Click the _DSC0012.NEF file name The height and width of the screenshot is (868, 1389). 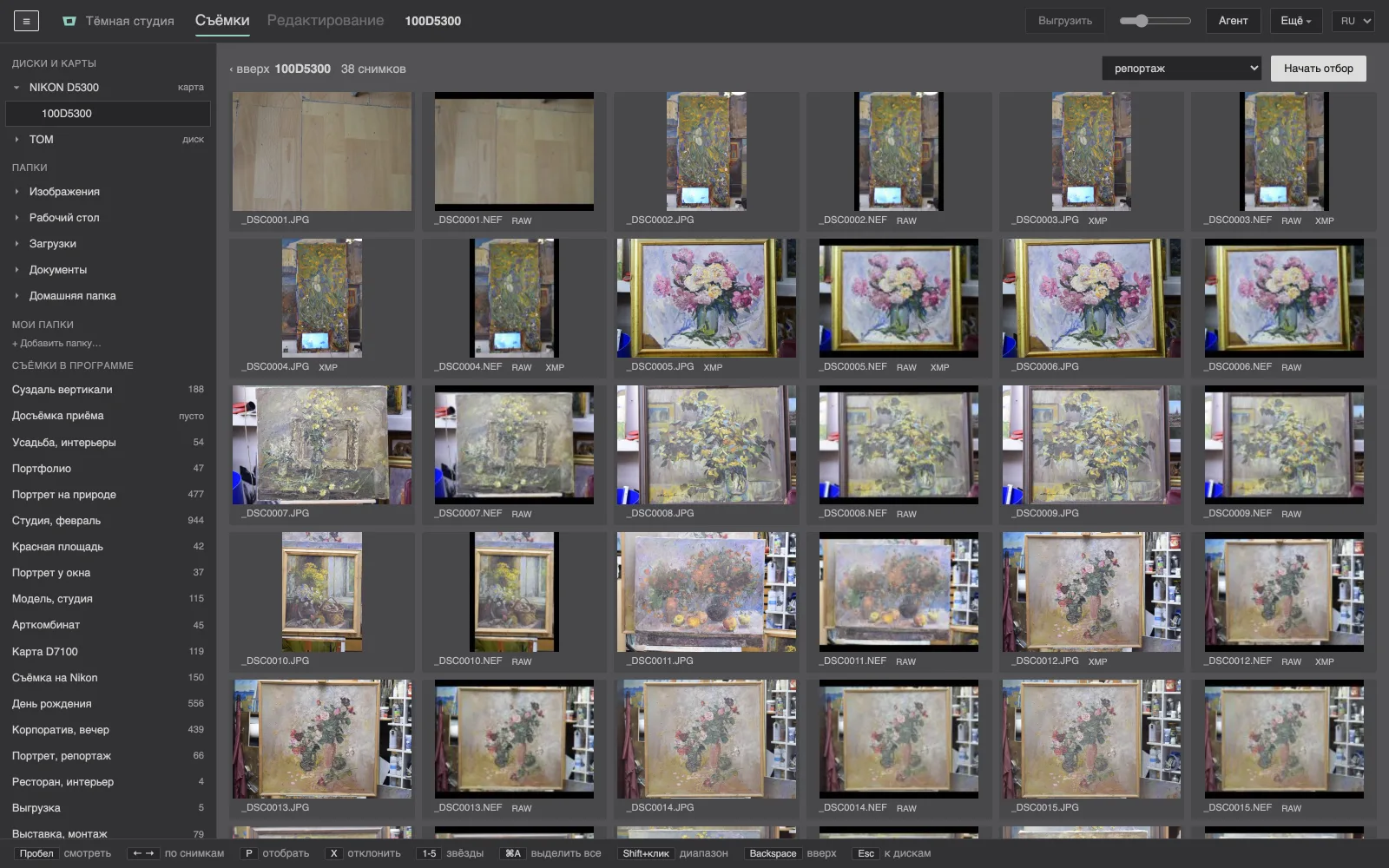click(1237, 661)
